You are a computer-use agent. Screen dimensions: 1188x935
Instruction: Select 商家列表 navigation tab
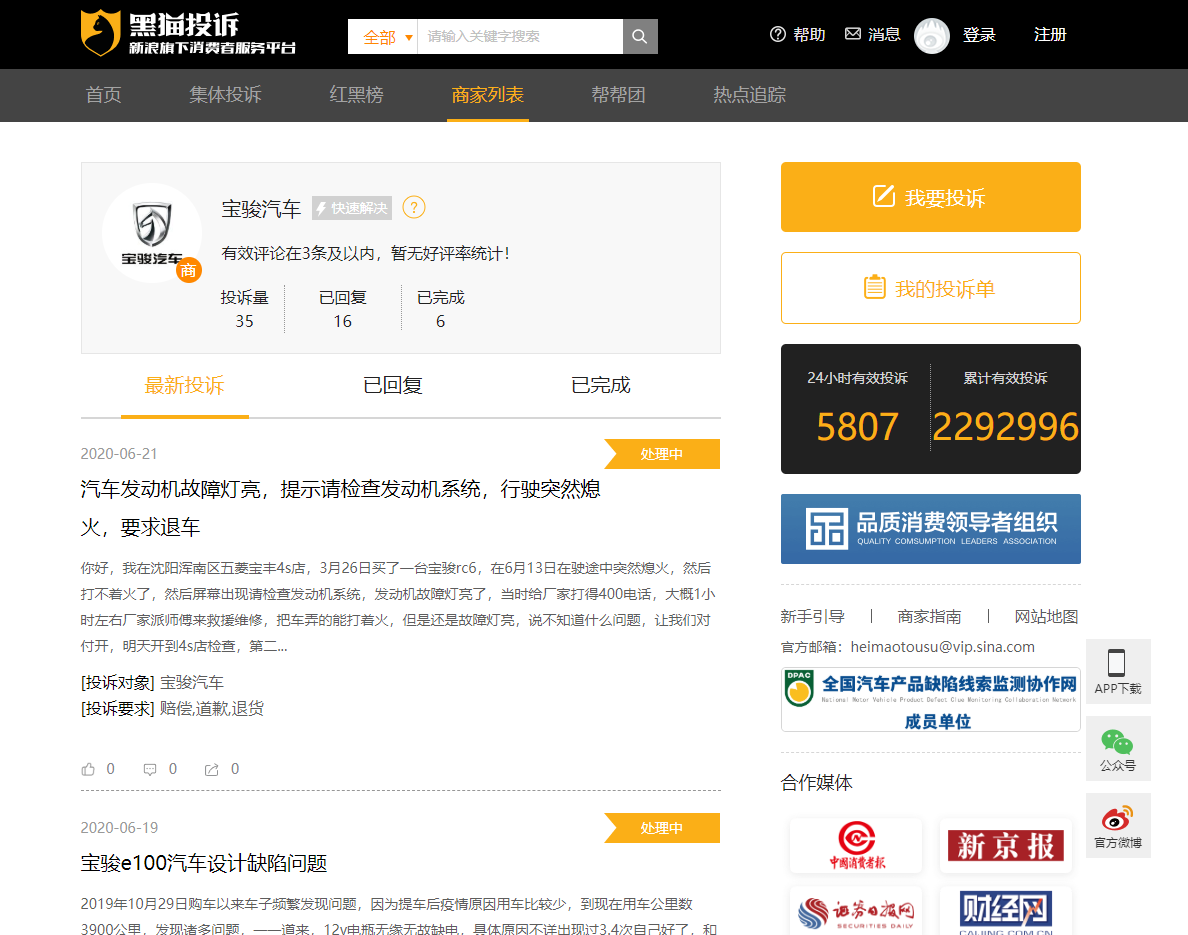coord(487,95)
